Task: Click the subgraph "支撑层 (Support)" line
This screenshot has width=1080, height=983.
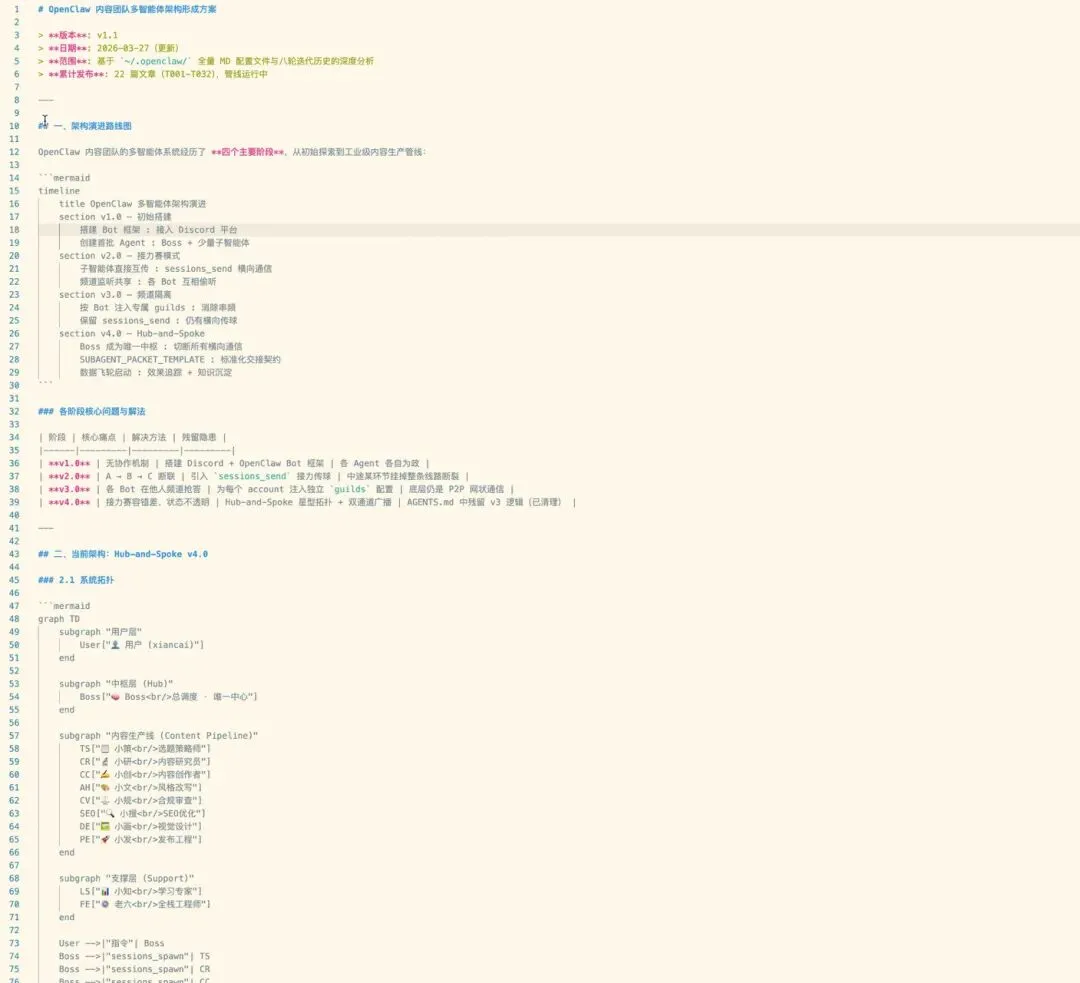Action: tap(127, 878)
